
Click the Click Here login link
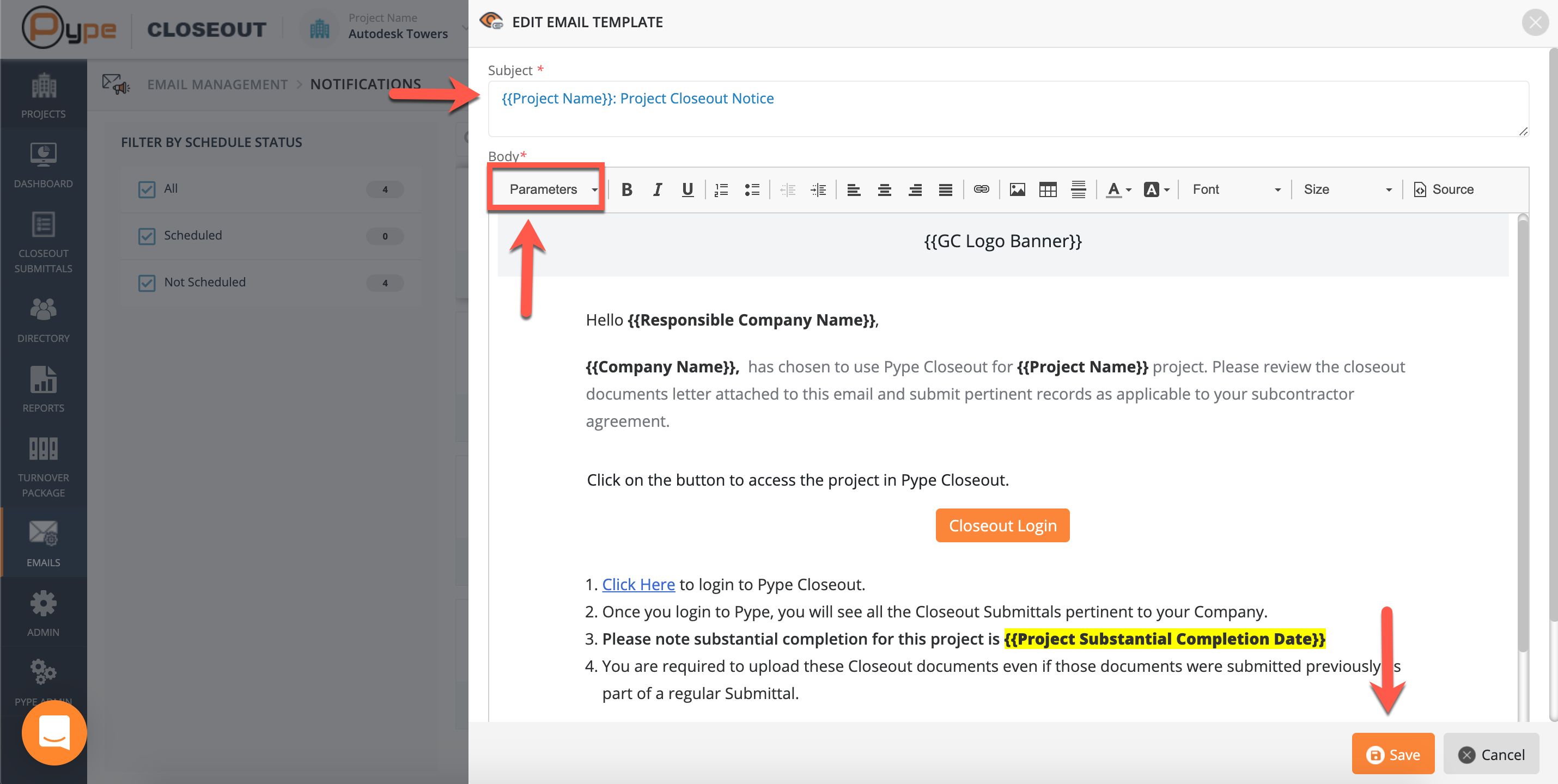pyautogui.click(x=638, y=585)
